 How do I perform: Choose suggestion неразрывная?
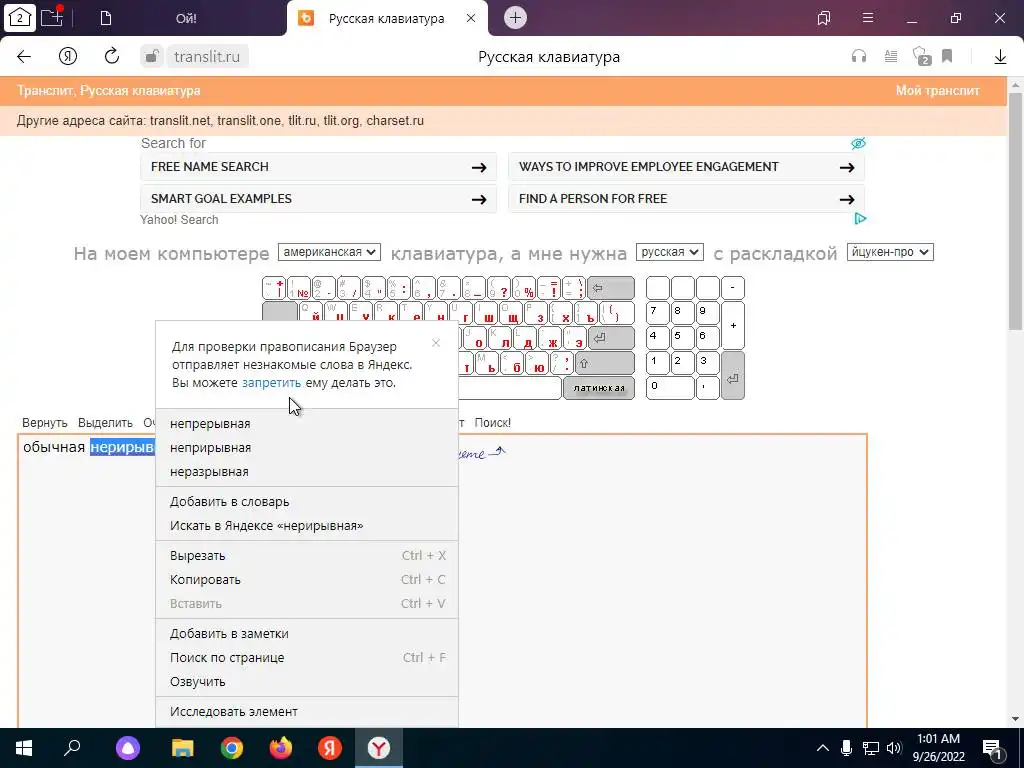click(307, 472)
